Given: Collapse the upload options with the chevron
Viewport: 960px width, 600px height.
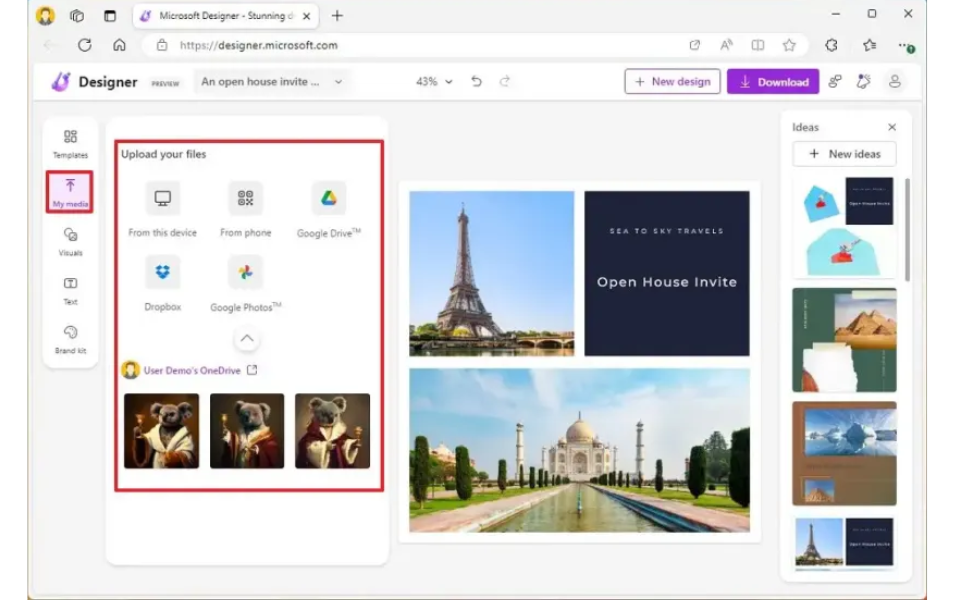Looking at the screenshot, I should [246, 338].
